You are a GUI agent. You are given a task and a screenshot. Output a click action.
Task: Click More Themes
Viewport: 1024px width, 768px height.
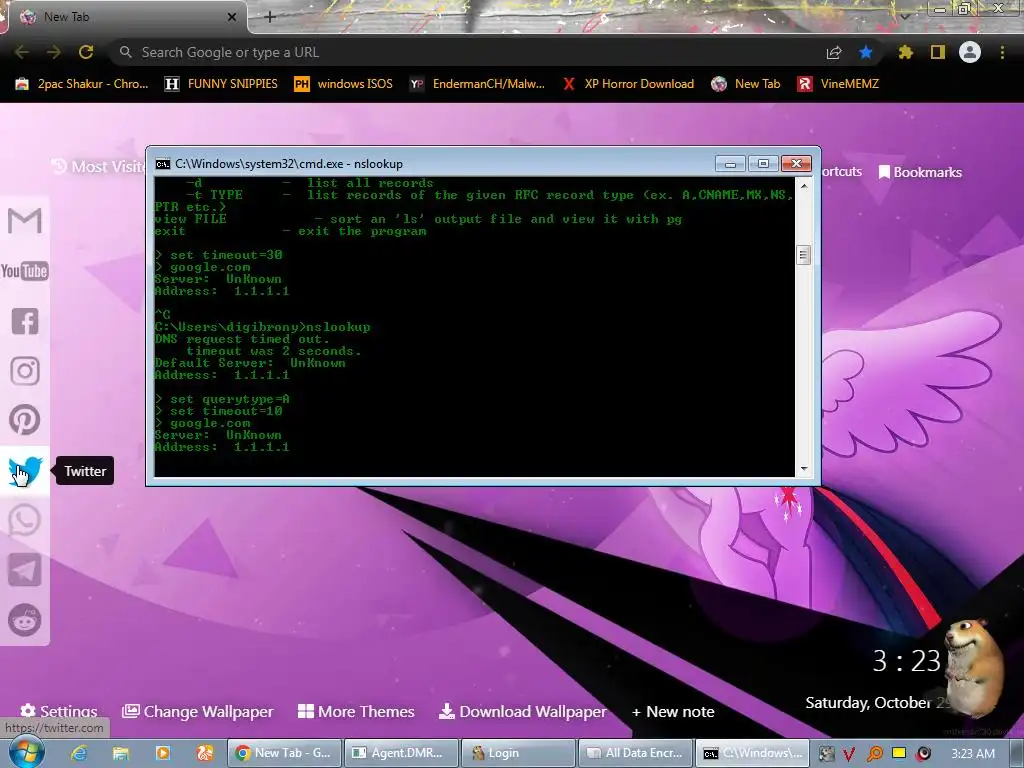[356, 711]
